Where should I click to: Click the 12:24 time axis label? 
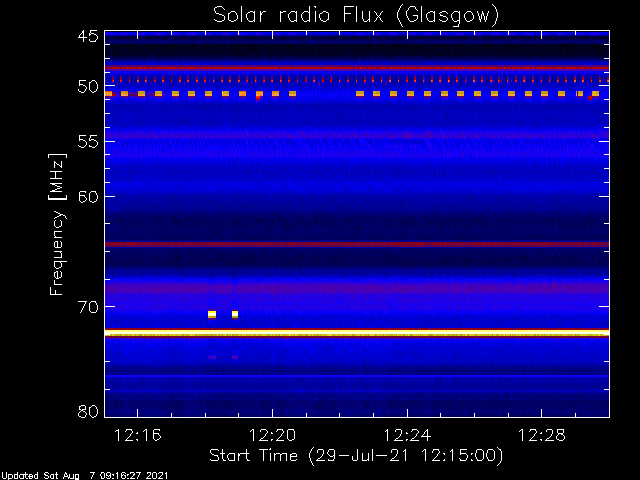click(407, 436)
